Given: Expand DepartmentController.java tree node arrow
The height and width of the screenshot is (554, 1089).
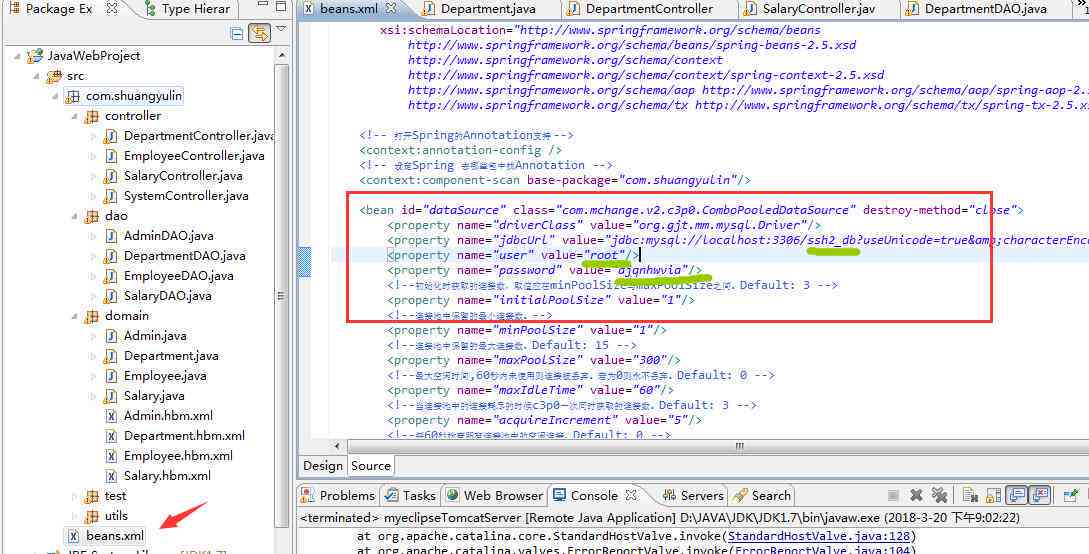Looking at the screenshot, I should point(94,137).
